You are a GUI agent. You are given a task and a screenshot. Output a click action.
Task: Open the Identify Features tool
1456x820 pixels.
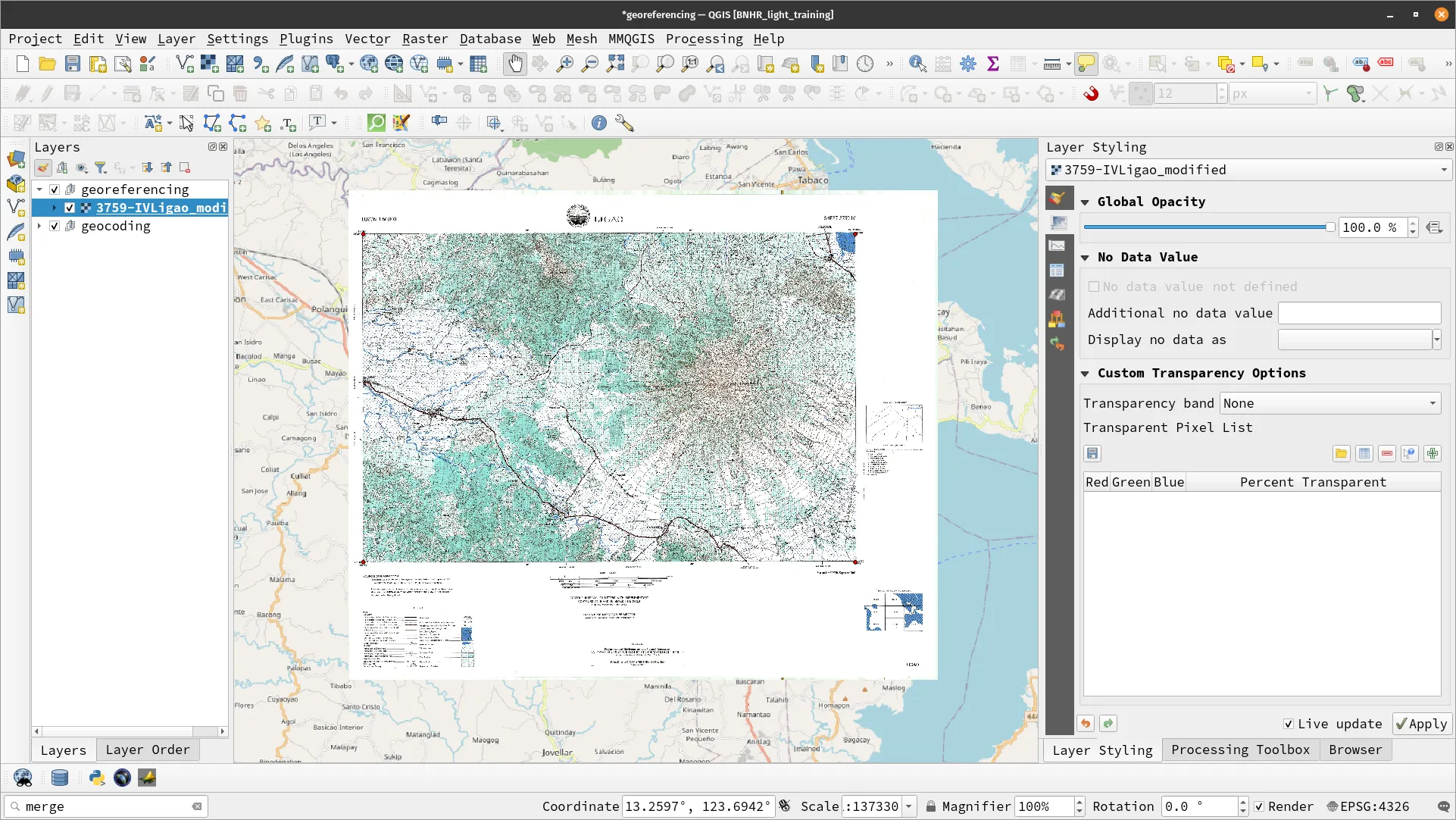(x=917, y=64)
